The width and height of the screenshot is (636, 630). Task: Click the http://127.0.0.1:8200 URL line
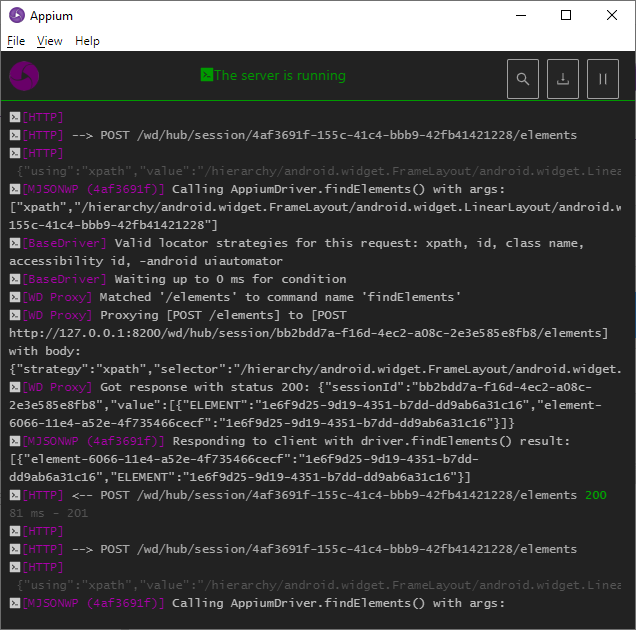click(309, 333)
